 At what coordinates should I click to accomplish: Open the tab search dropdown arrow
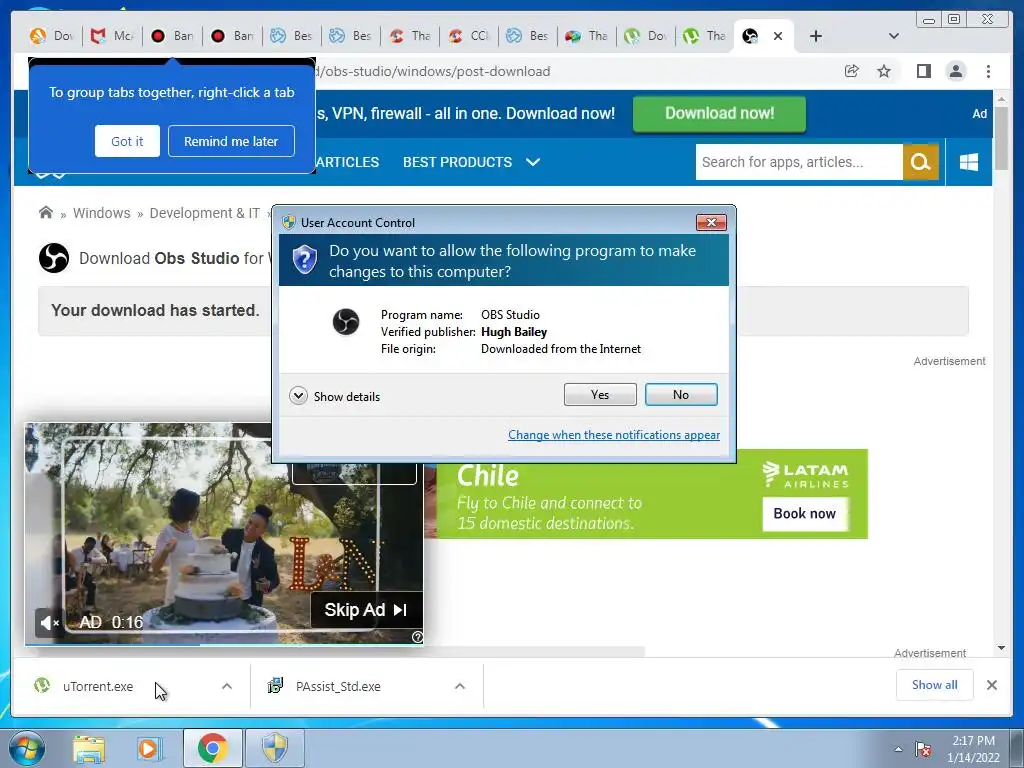point(893,36)
